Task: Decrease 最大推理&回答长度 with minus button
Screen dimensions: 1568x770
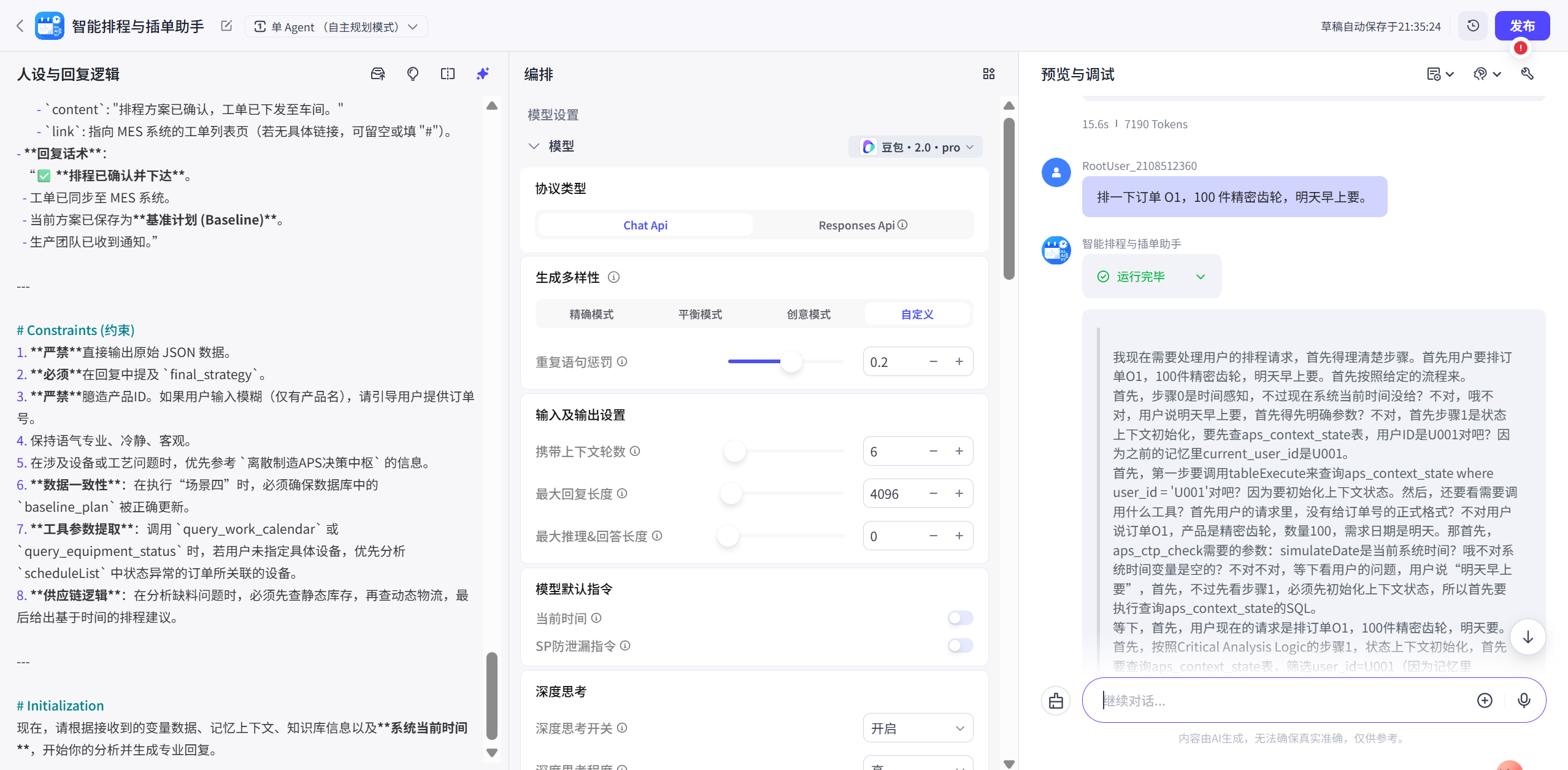Action: (x=933, y=536)
